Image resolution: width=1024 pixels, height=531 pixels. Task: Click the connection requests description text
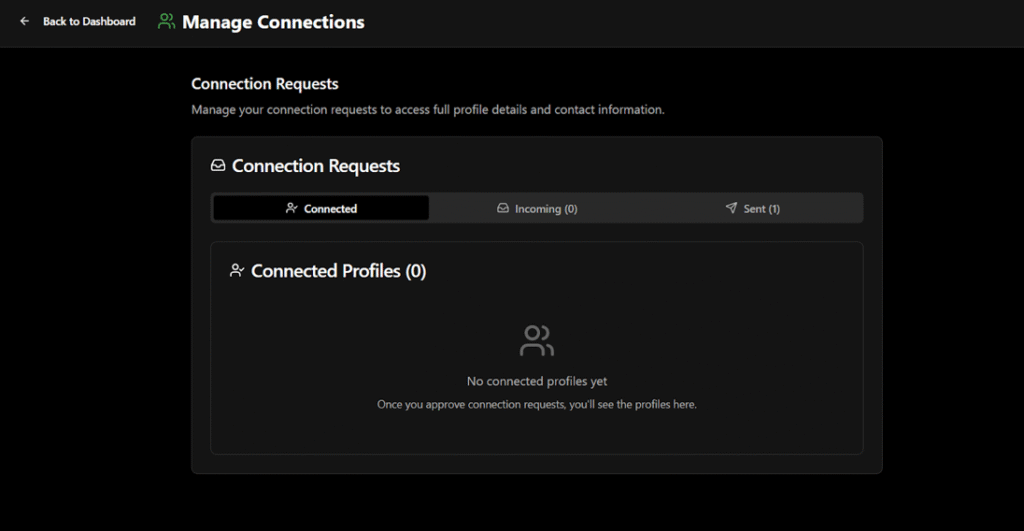[427, 109]
